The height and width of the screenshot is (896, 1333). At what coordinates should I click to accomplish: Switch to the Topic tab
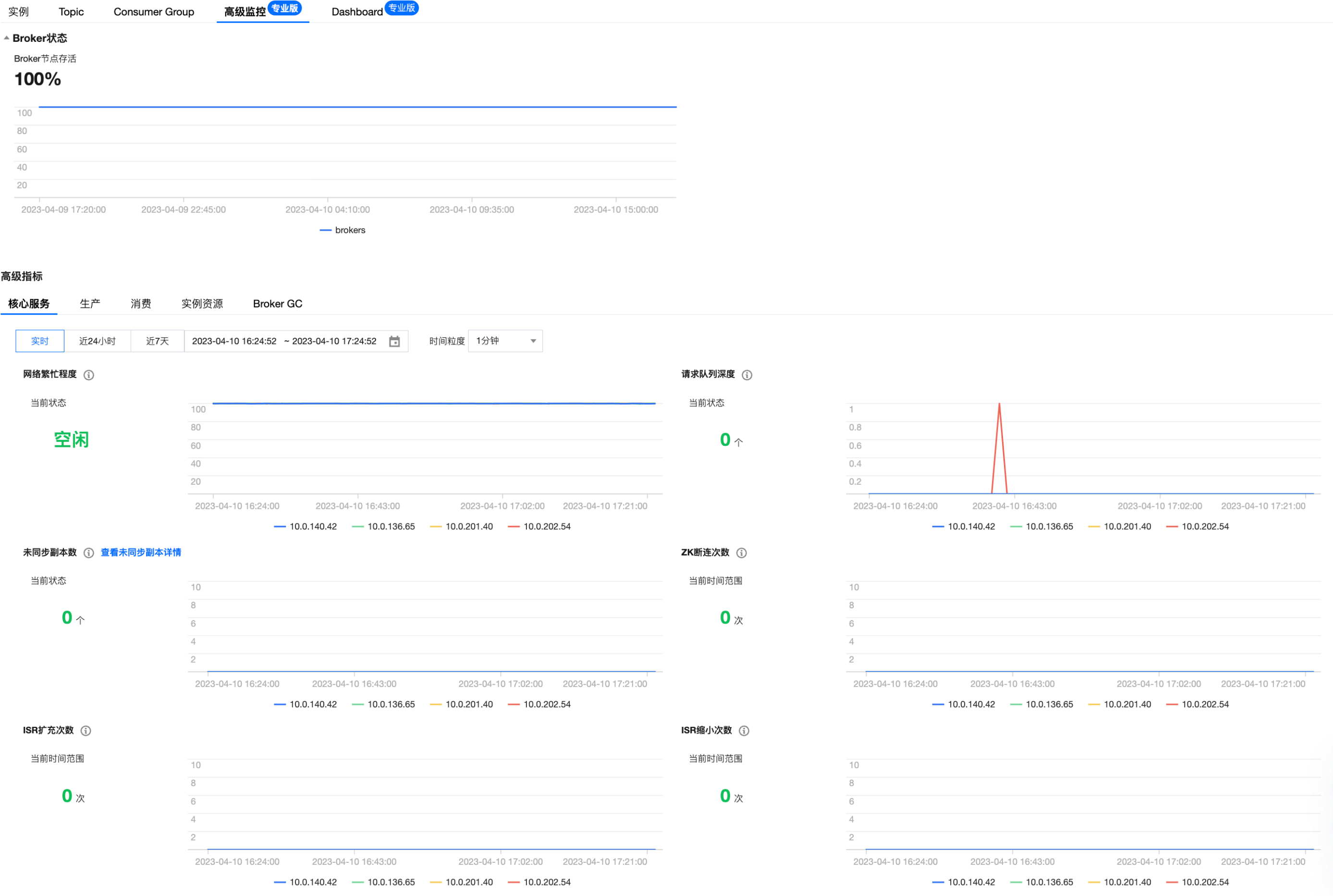pyautogui.click(x=71, y=12)
